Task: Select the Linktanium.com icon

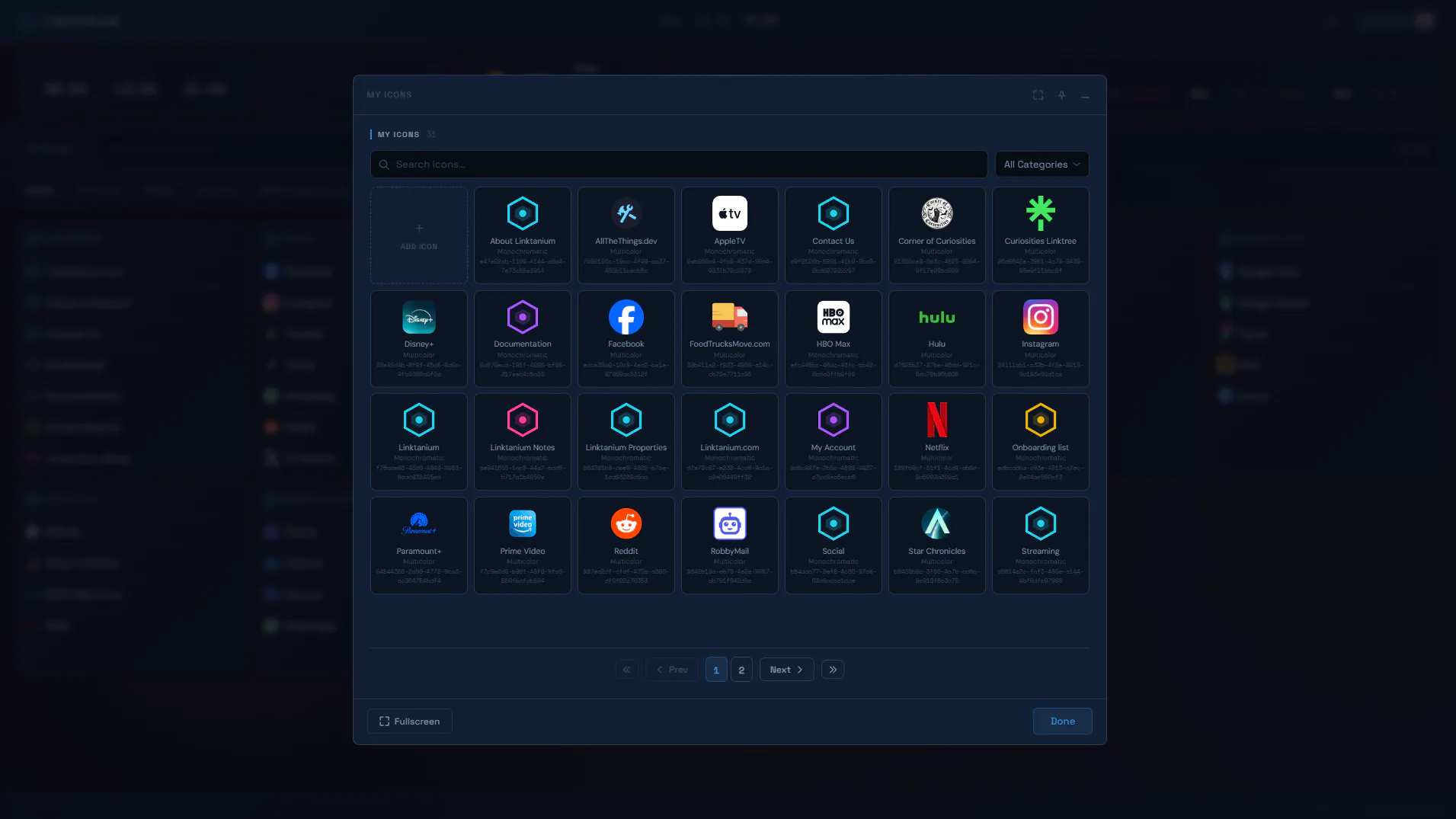Action: [x=730, y=442]
